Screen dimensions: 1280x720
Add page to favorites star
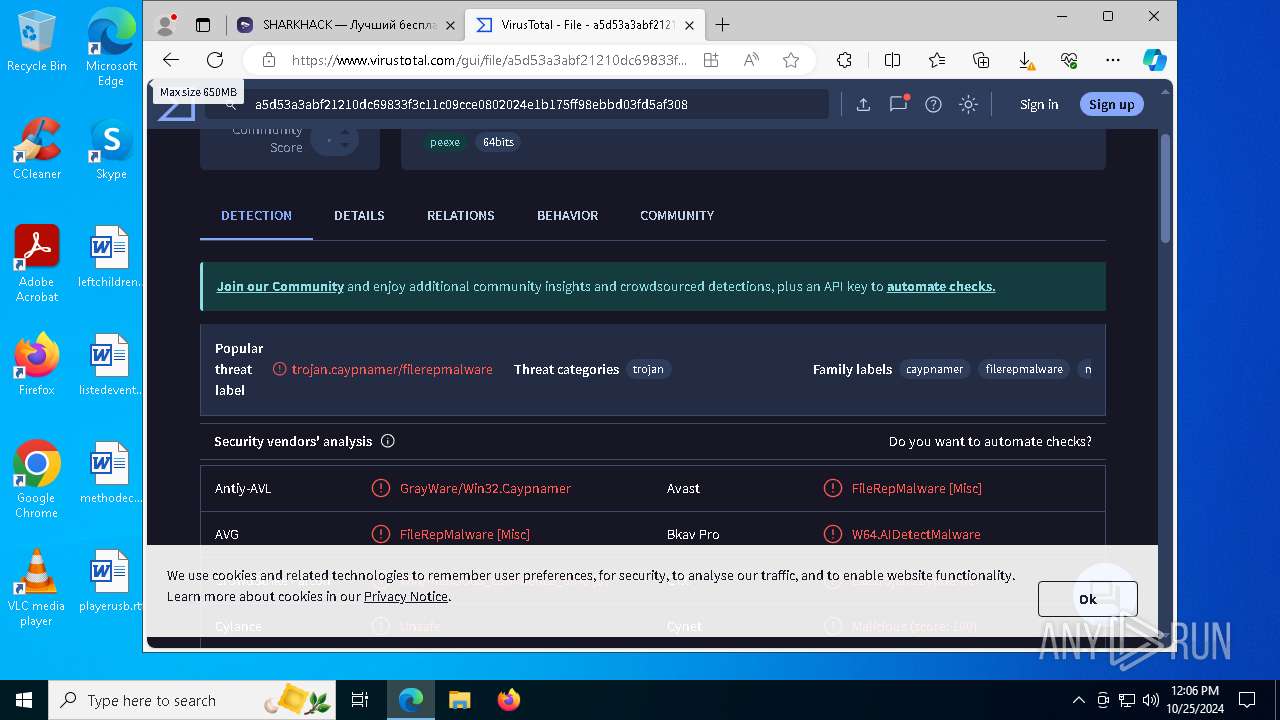coord(791,60)
